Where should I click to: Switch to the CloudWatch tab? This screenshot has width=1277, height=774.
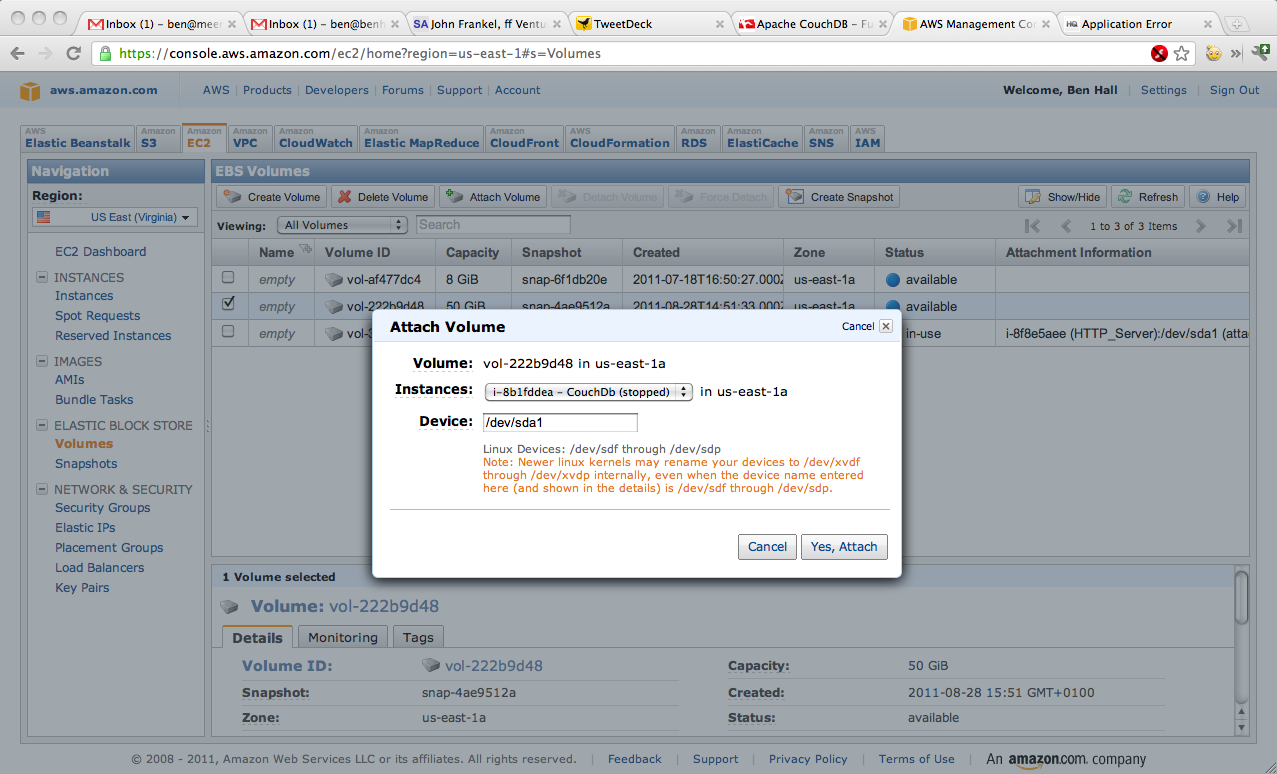pos(315,138)
